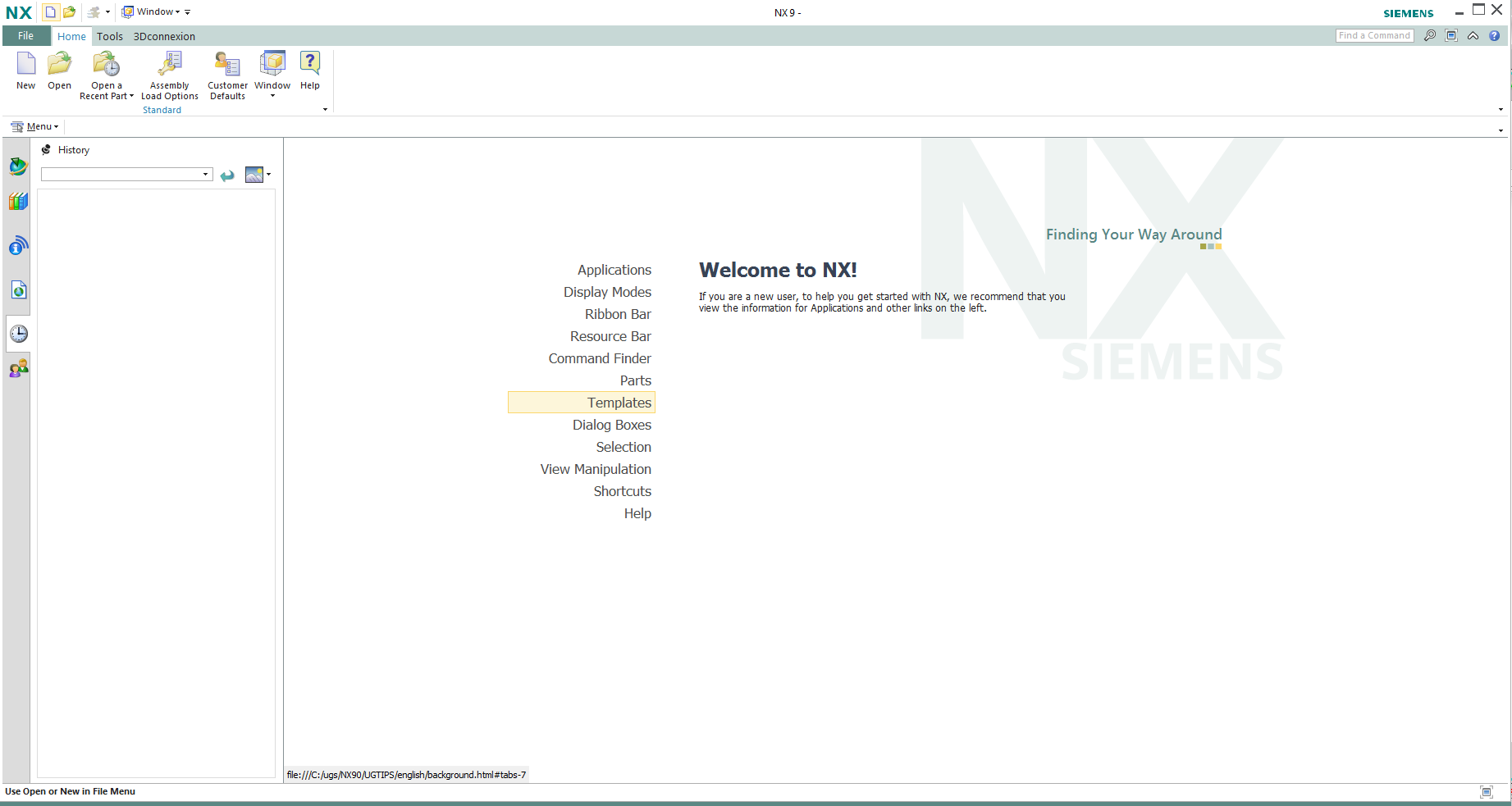
Task: Toggle full screen icon in title ribbon
Action: click(x=1451, y=35)
